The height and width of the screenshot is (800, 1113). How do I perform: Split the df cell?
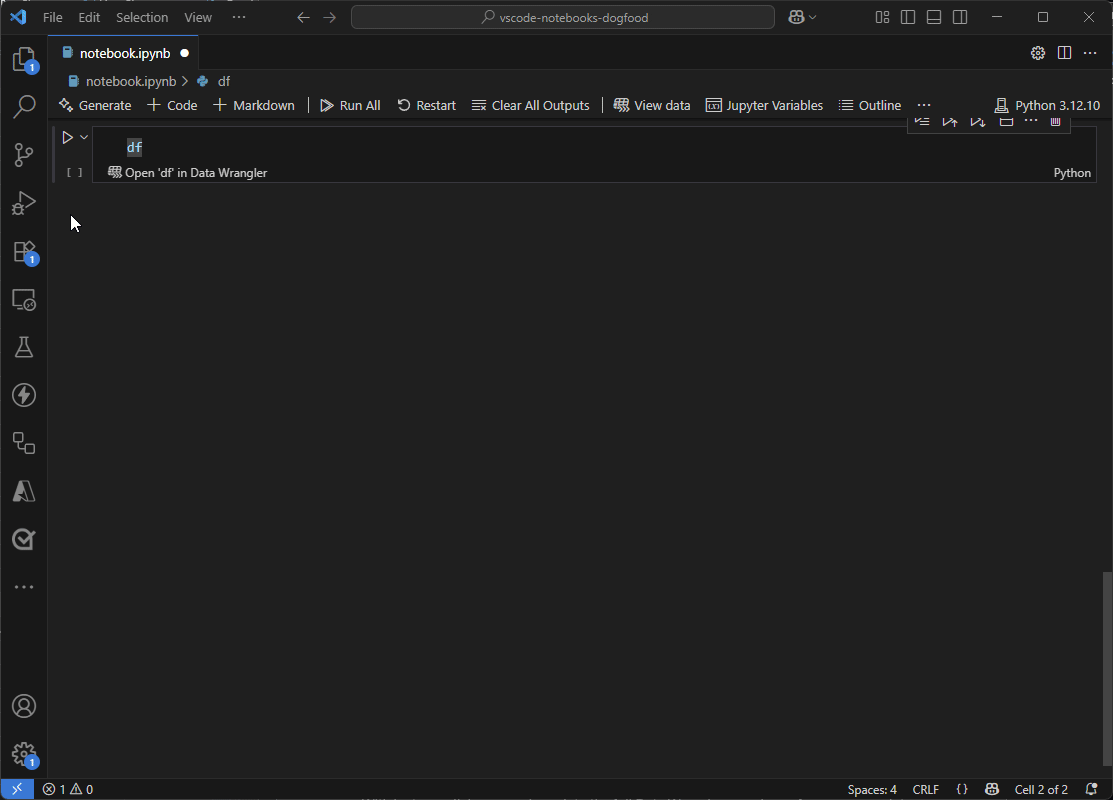pos(1006,122)
